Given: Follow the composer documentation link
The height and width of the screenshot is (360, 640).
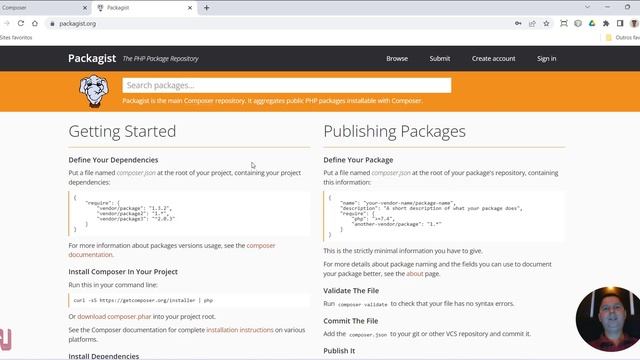Looking at the screenshot, I should coord(172,250).
